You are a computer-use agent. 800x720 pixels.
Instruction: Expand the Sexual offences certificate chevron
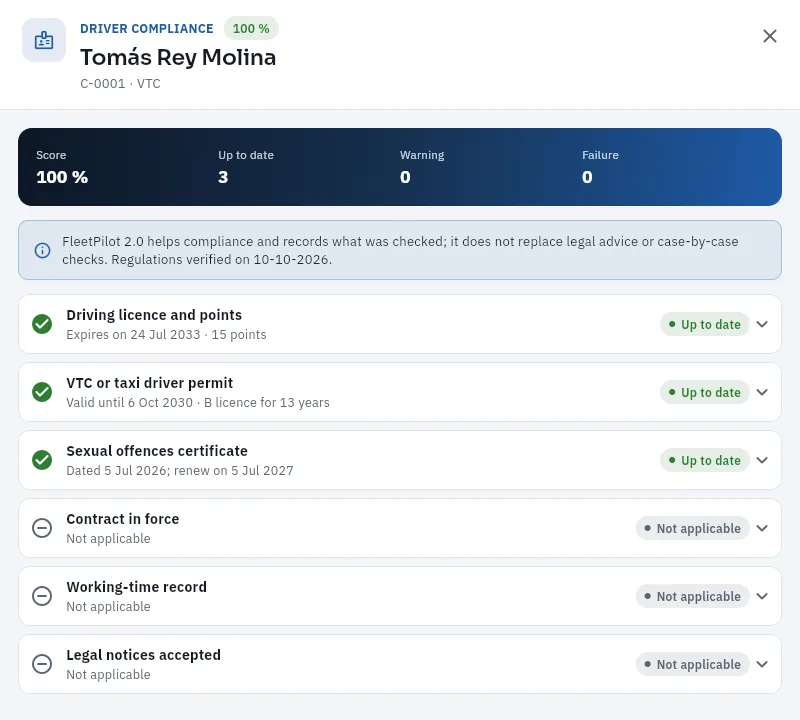762,460
